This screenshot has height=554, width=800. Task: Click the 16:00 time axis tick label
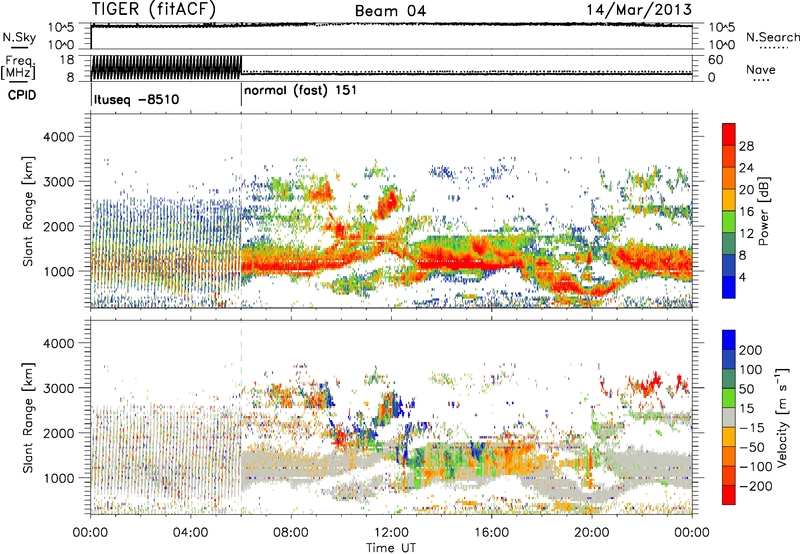(x=491, y=533)
